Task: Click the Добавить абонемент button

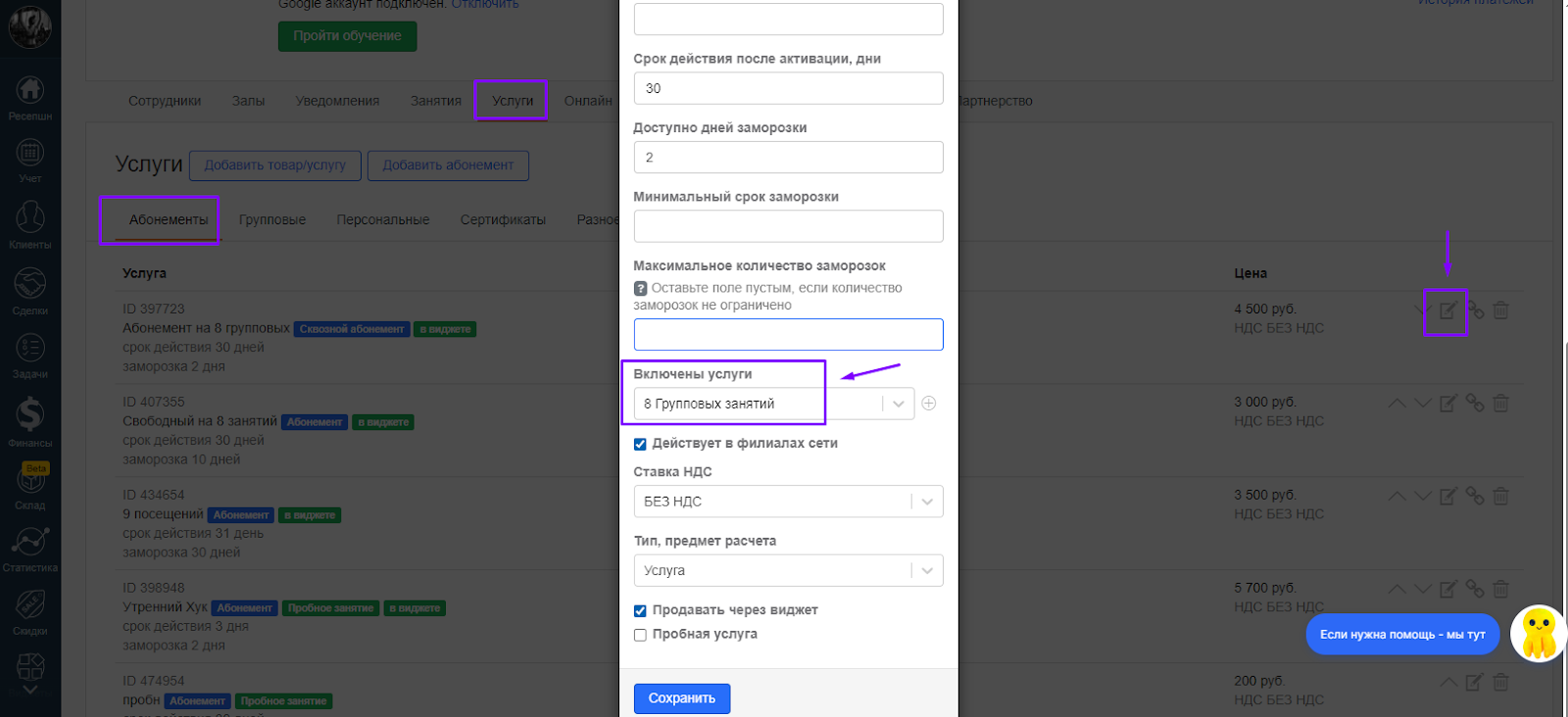Action: pyautogui.click(x=448, y=166)
